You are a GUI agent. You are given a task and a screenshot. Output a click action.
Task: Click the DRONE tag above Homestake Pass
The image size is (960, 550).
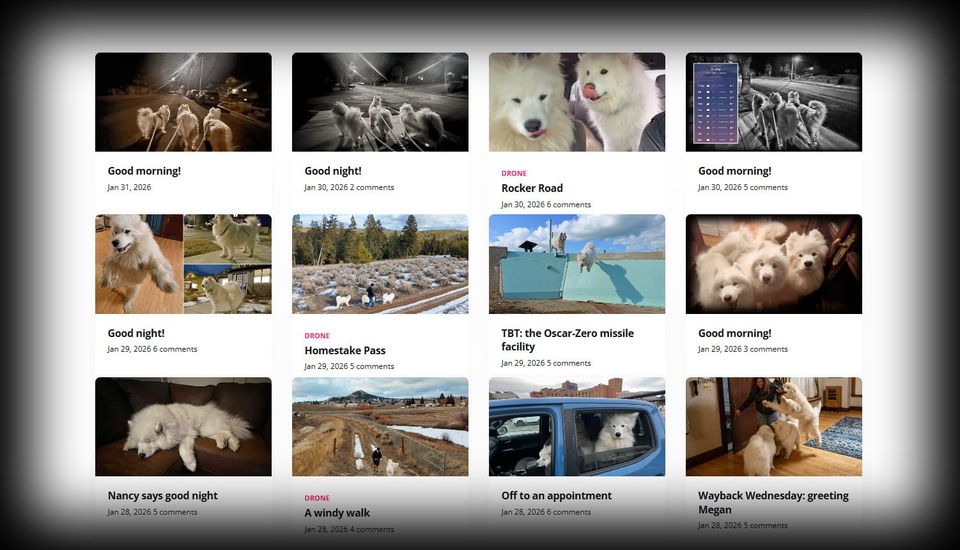pos(317,336)
